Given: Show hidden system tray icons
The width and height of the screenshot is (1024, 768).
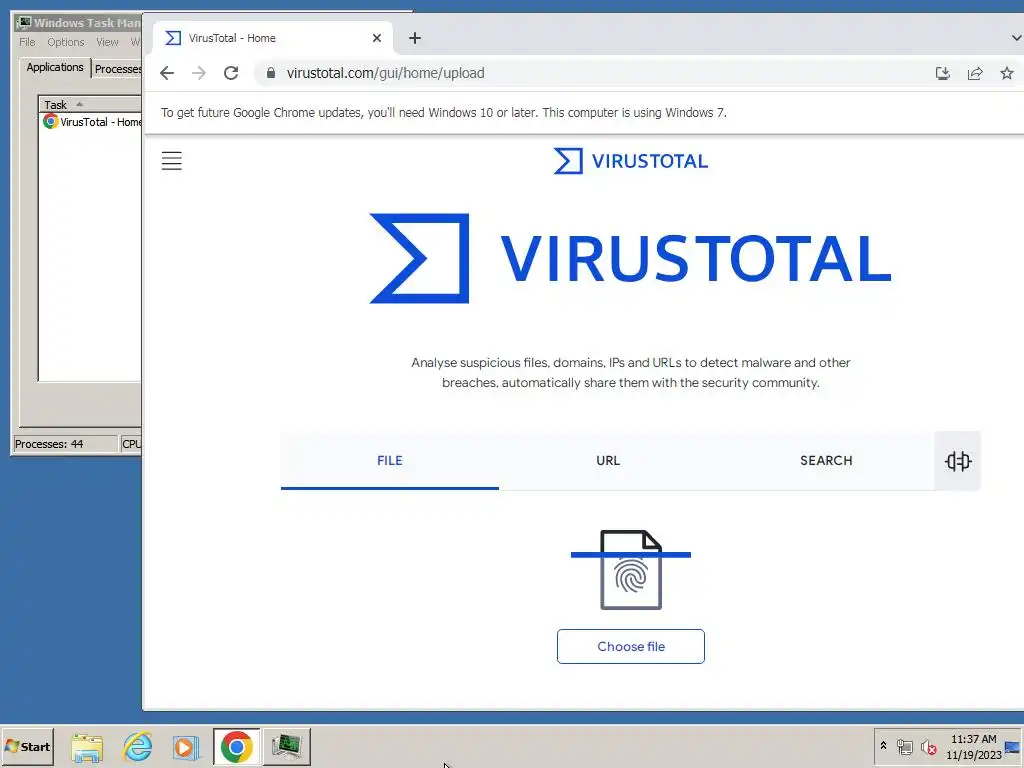Looking at the screenshot, I should pyautogui.click(x=884, y=746).
